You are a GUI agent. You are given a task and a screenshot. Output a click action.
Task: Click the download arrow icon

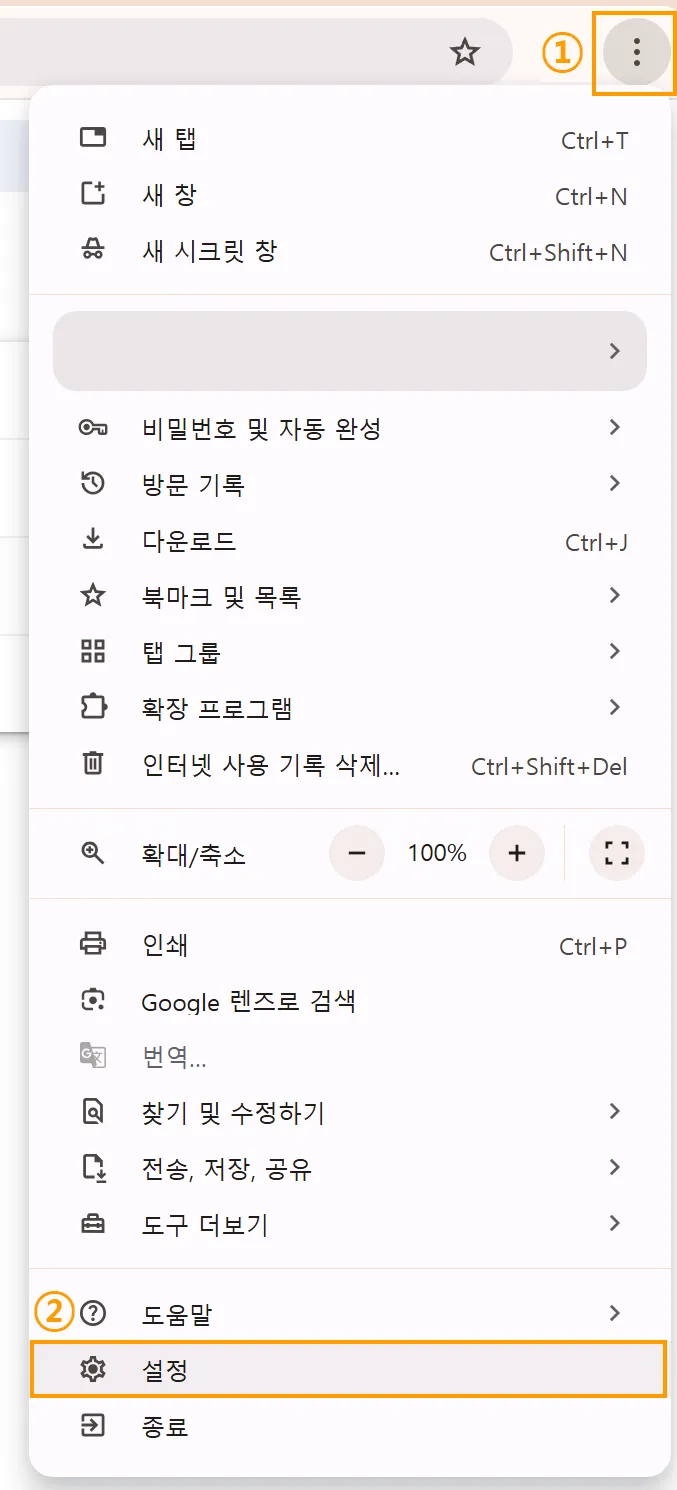coord(92,541)
